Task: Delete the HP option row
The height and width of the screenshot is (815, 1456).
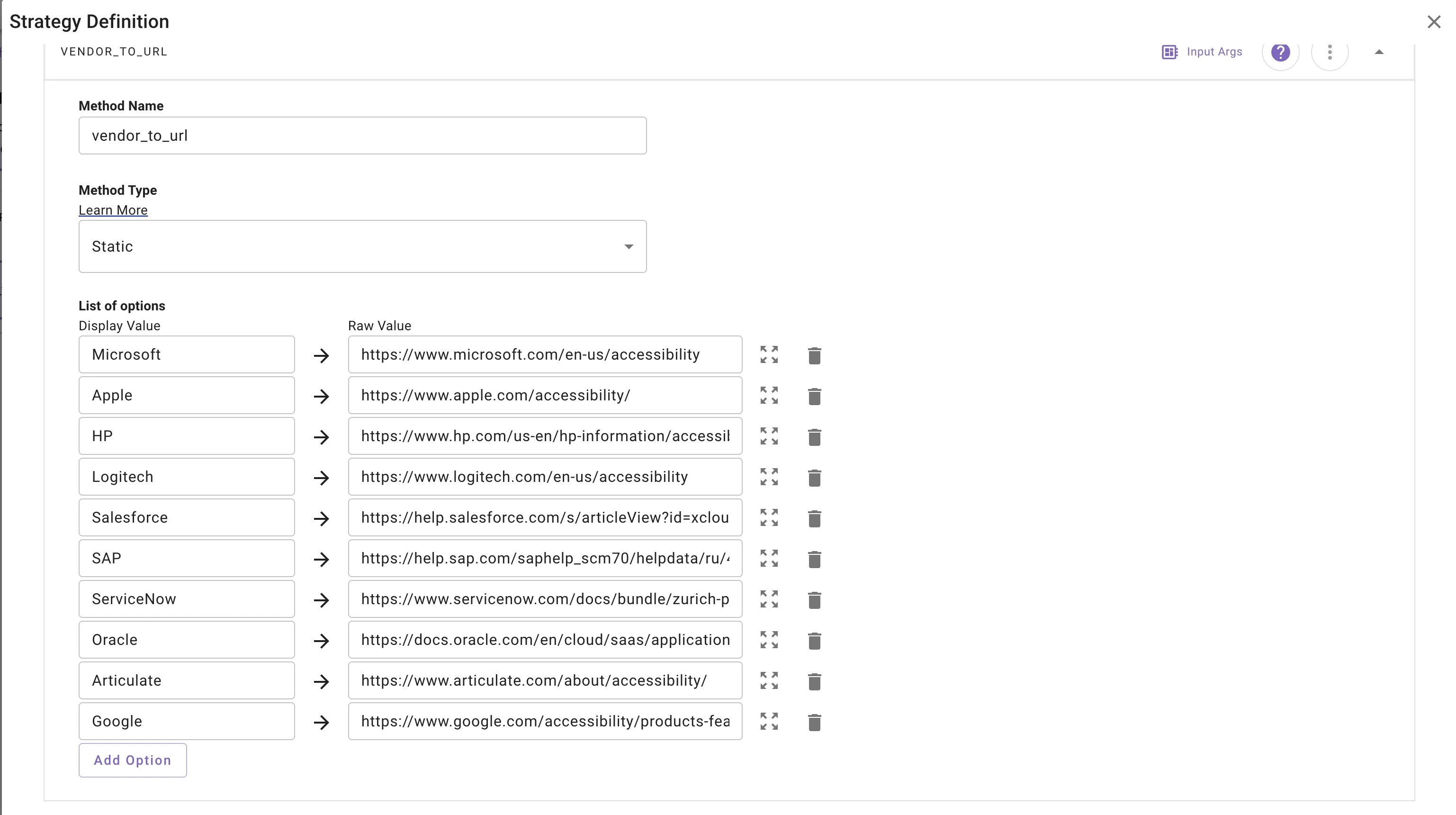Action: pos(814,436)
